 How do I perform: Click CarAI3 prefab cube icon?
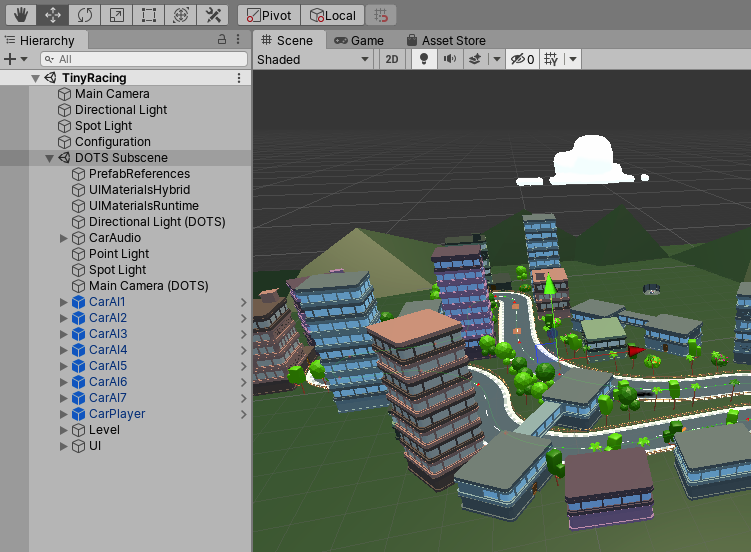coord(78,334)
